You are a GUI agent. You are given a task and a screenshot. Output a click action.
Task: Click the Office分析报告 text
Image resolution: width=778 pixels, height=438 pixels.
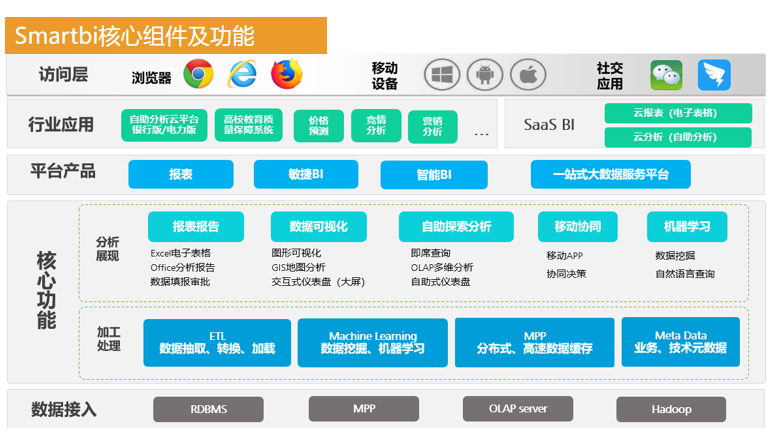pyautogui.click(x=183, y=267)
